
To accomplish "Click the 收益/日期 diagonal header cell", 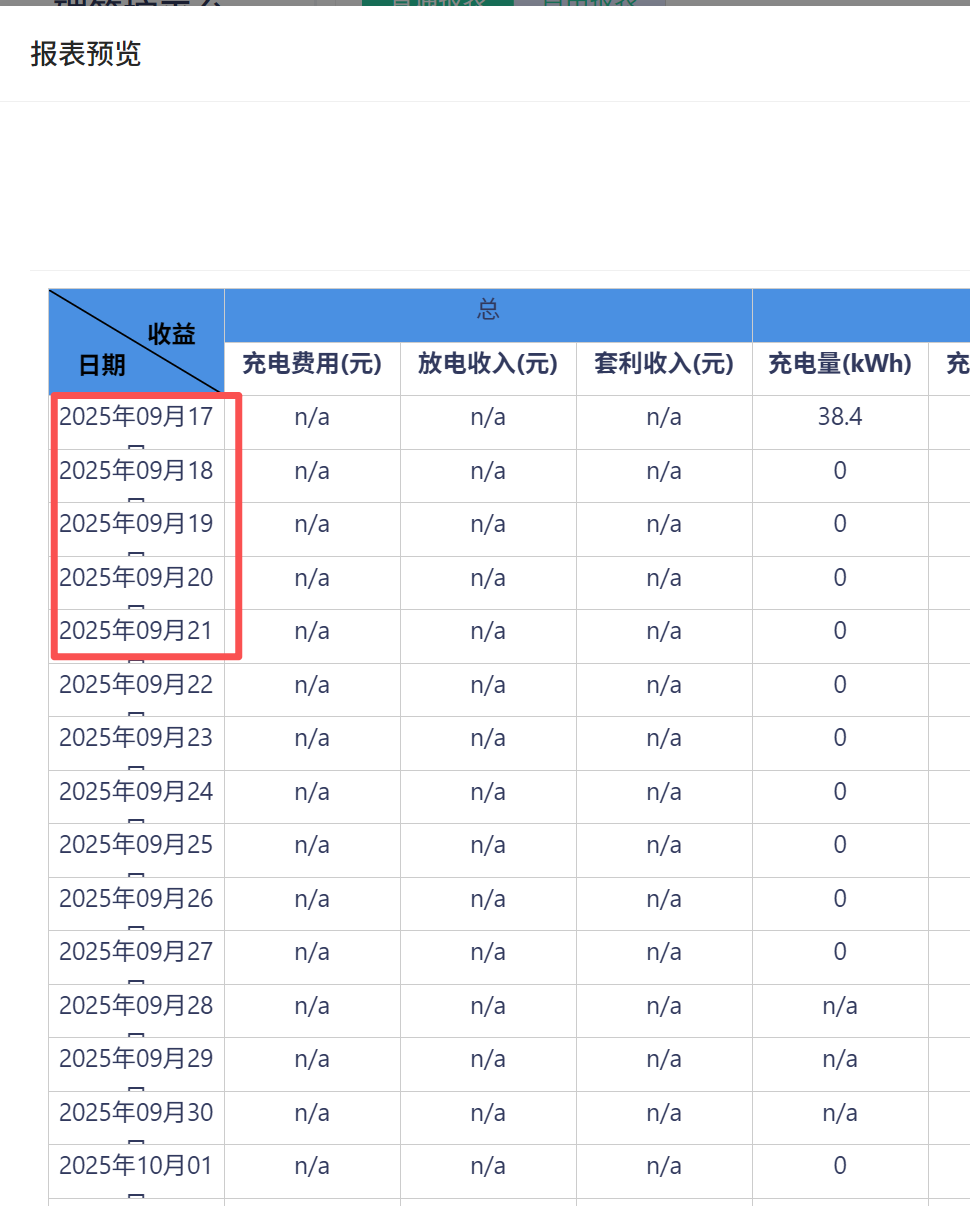I will pyautogui.click(x=137, y=342).
